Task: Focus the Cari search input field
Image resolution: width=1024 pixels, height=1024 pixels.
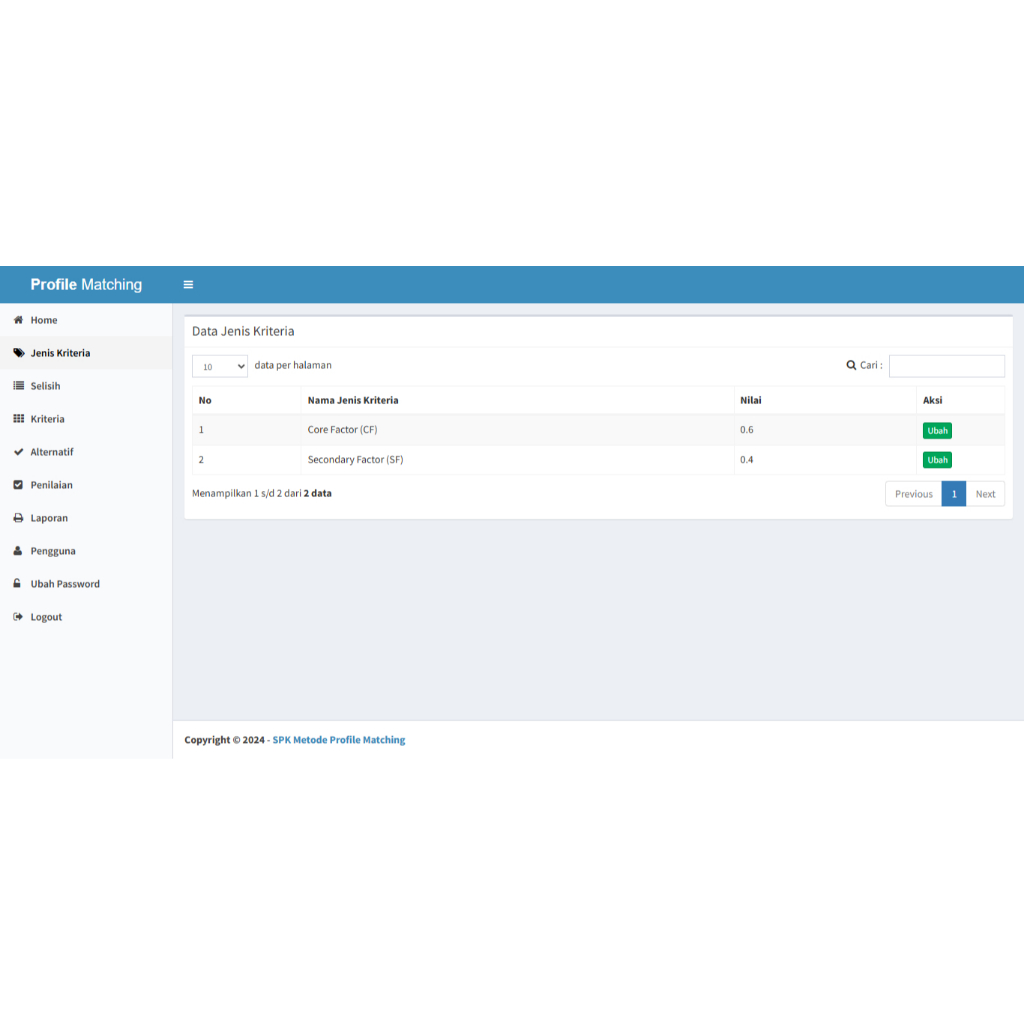Action: (947, 366)
